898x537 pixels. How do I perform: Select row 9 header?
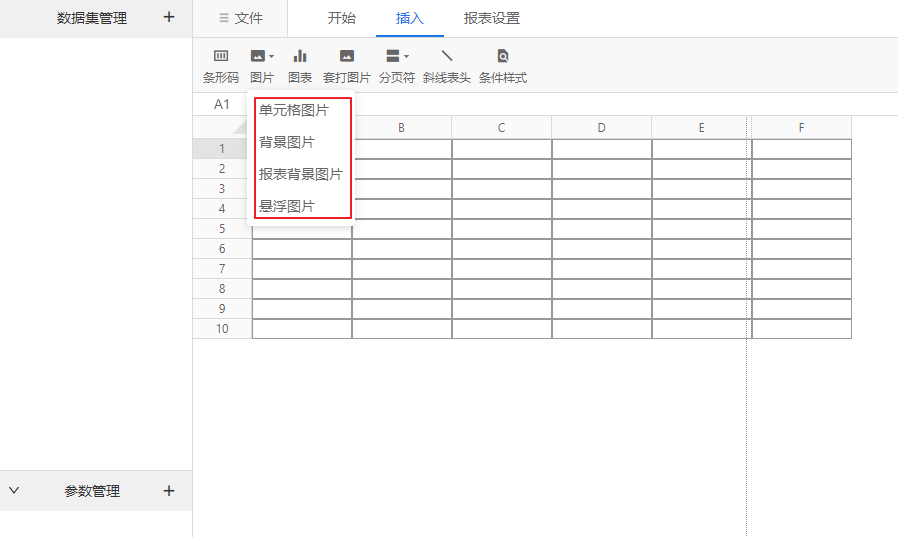tap(222, 309)
